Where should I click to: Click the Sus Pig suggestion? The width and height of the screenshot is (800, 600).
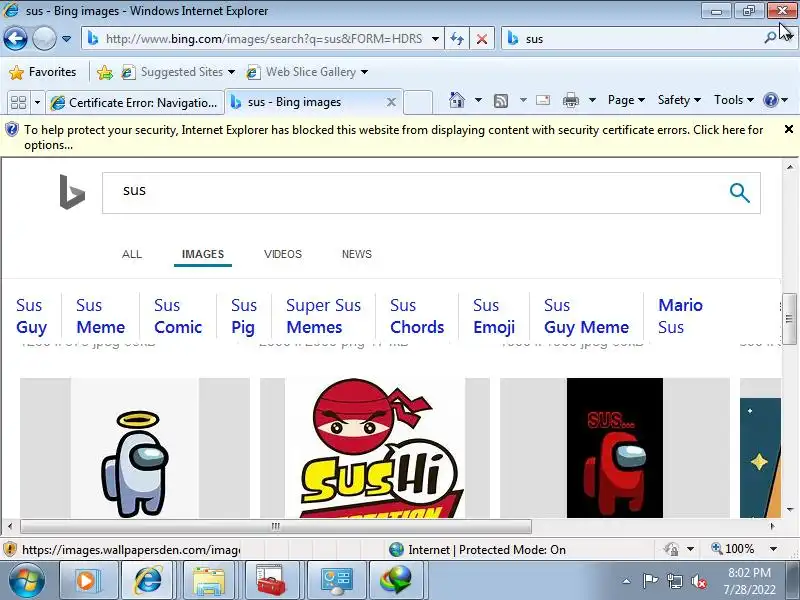(x=243, y=316)
